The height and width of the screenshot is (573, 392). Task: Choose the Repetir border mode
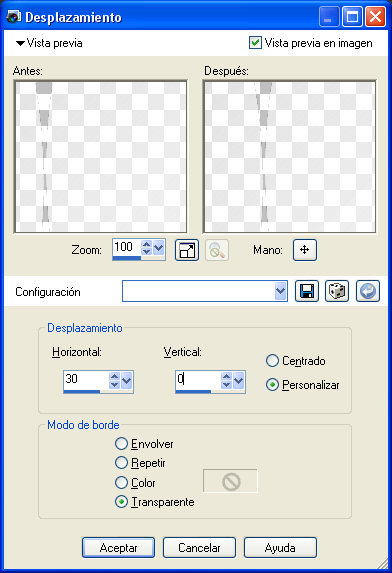click(x=121, y=463)
